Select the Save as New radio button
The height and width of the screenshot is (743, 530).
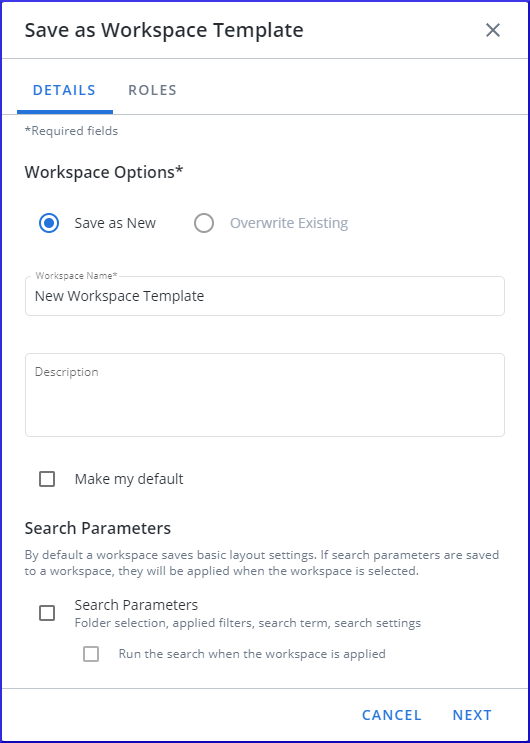click(x=49, y=223)
